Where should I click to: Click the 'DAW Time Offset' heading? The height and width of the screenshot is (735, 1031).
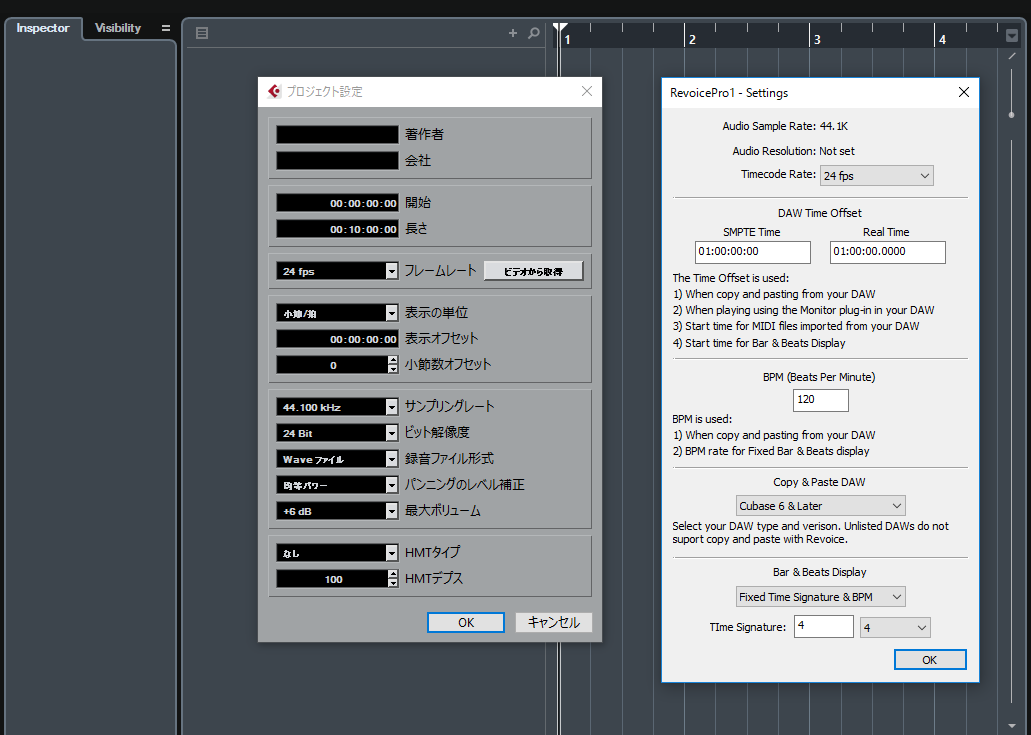pos(820,213)
